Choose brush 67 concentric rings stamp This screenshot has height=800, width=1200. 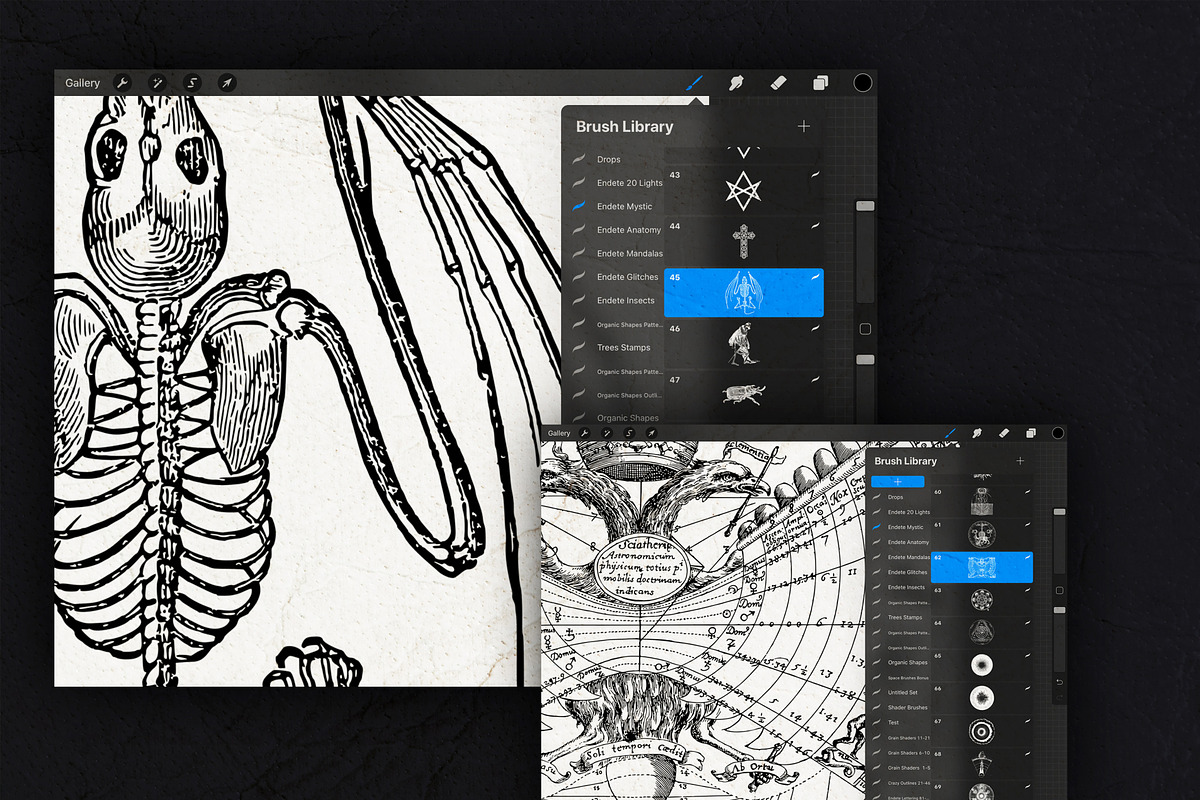pos(982,730)
